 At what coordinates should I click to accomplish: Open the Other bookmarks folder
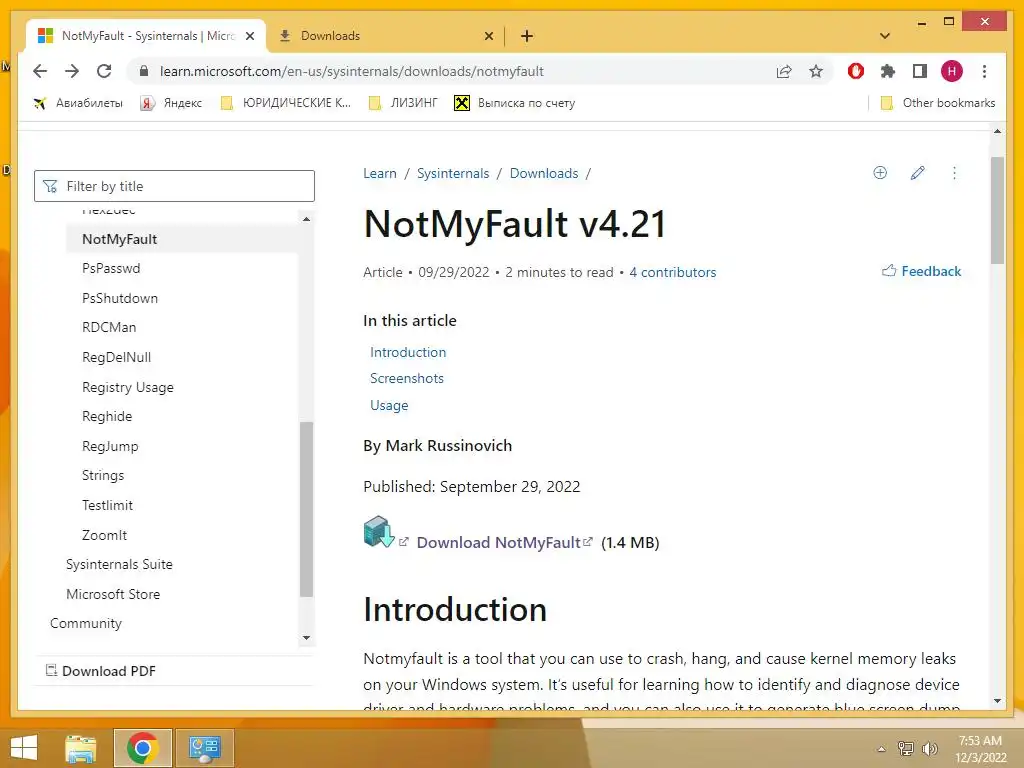938,103
